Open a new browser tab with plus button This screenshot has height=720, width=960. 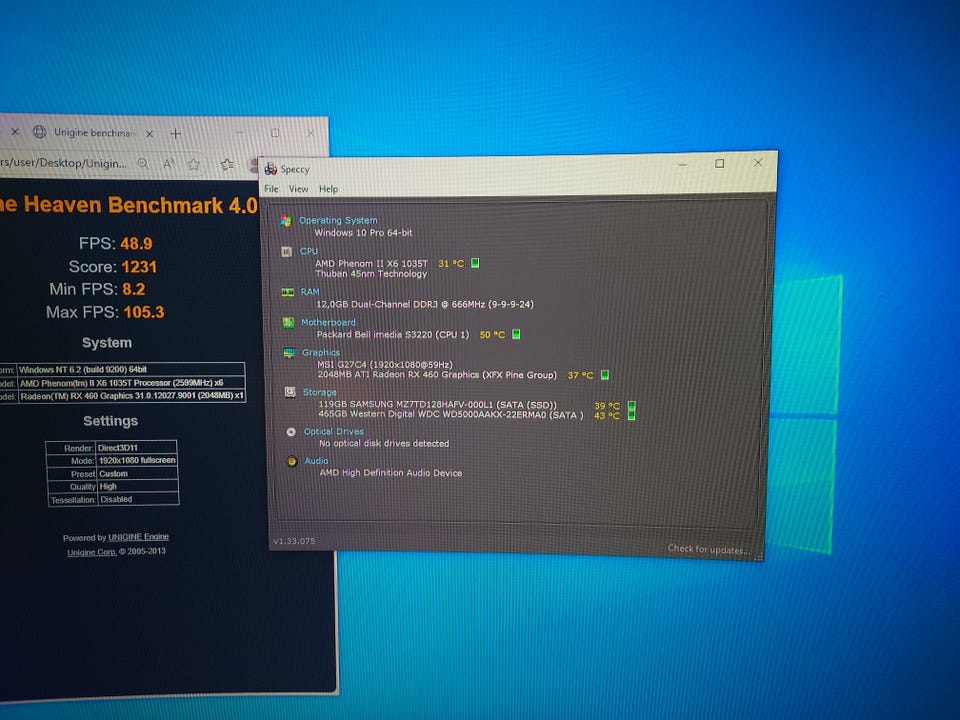coord(175,133)
